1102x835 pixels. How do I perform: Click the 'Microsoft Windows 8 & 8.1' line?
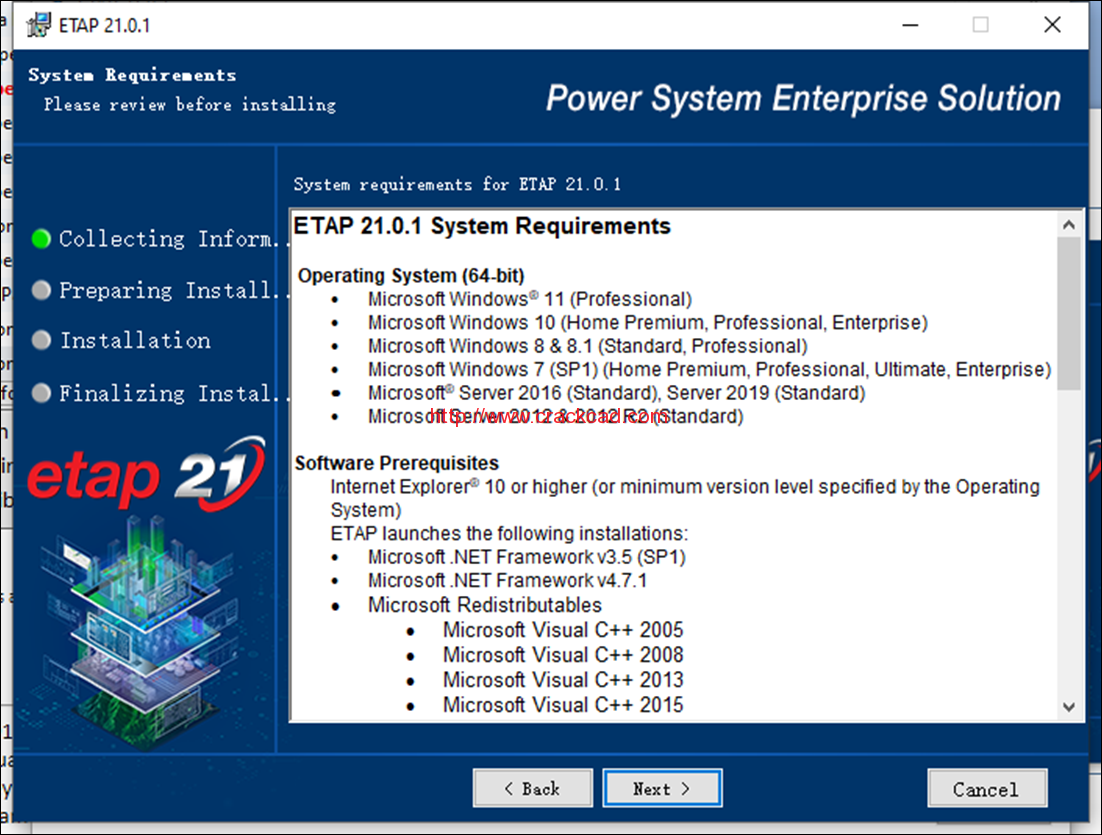pyautogui.click(x=588, y=346)
